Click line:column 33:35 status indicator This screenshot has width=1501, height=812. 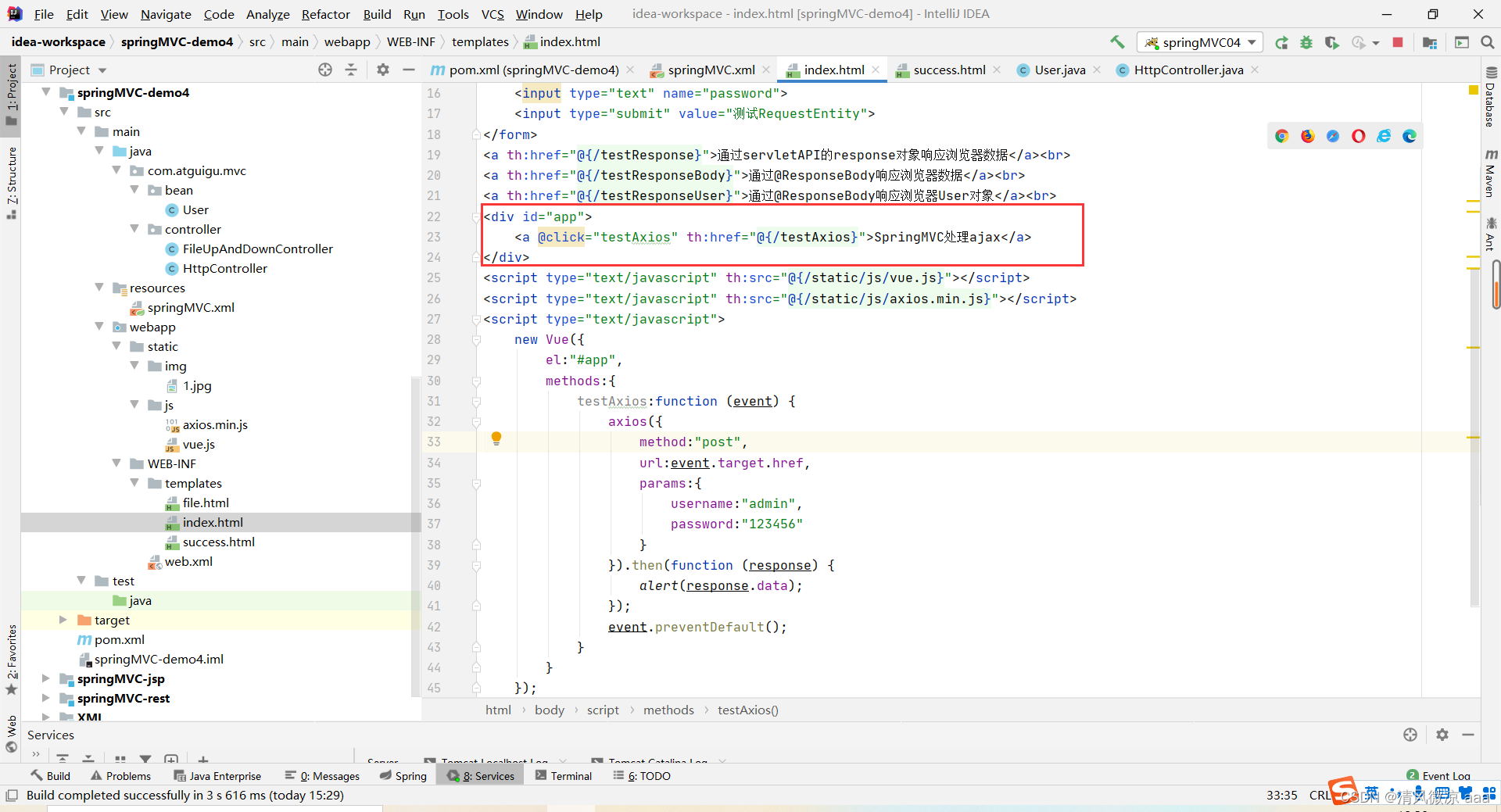pyautogui.click(x=1282, y=796)
